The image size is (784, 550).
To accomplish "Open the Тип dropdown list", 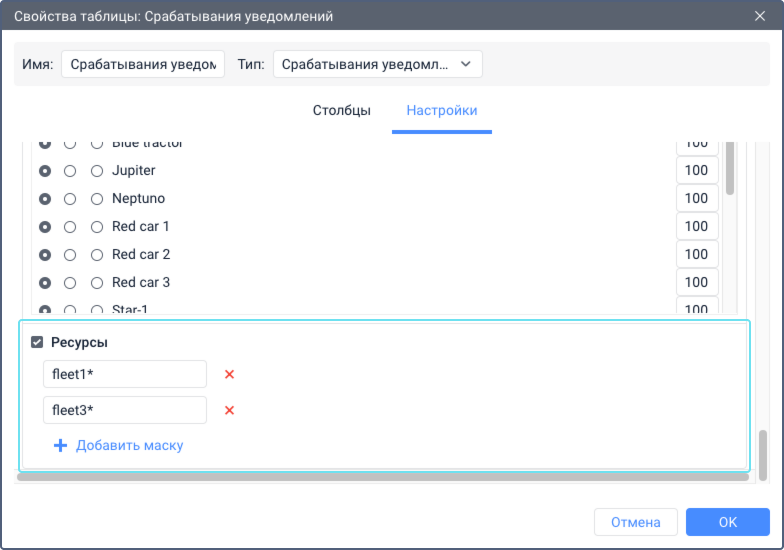I will pyautogui.click(x=378, y=64).
